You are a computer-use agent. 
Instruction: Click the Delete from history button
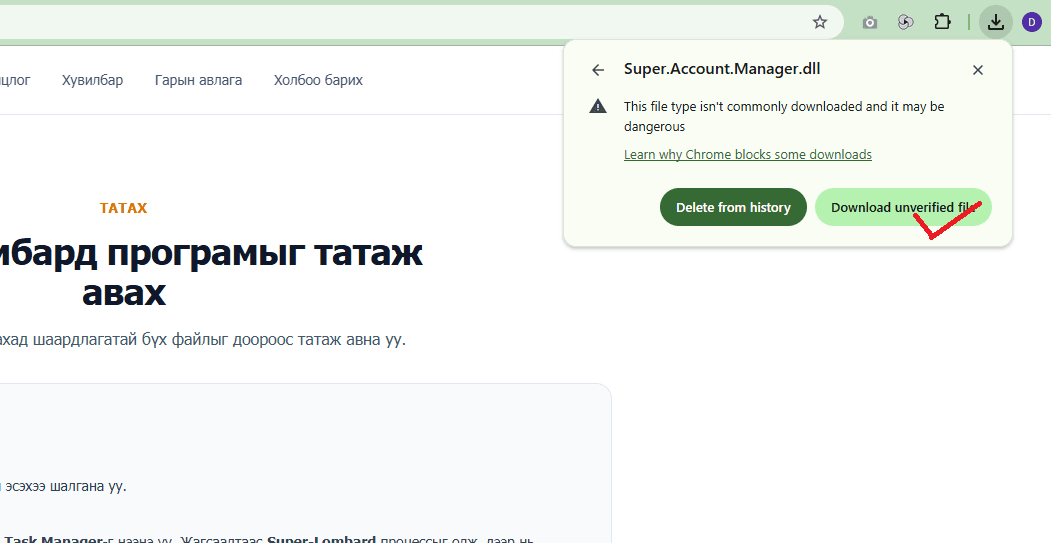(733, 207)
